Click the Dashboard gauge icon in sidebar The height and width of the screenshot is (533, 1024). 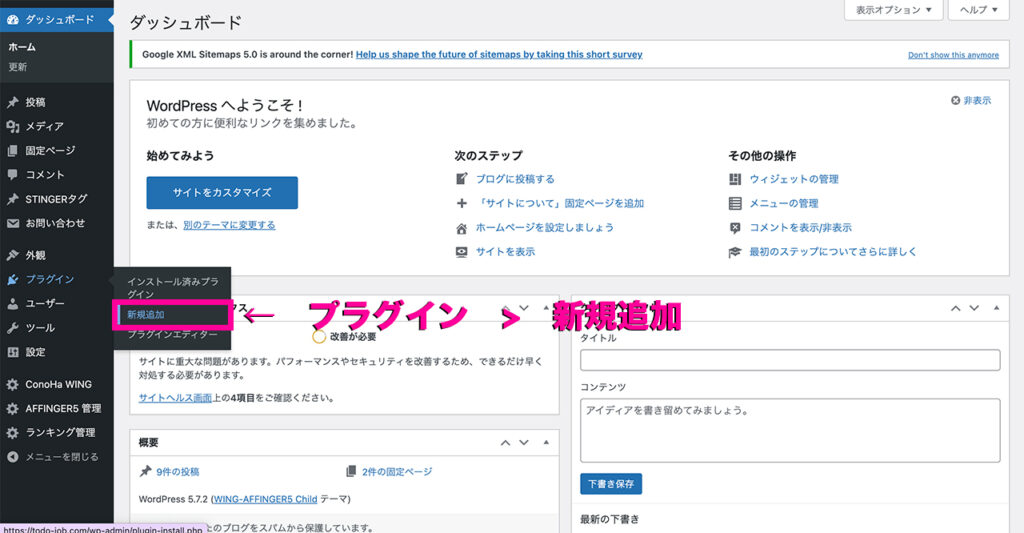click(x=12, y=20)
